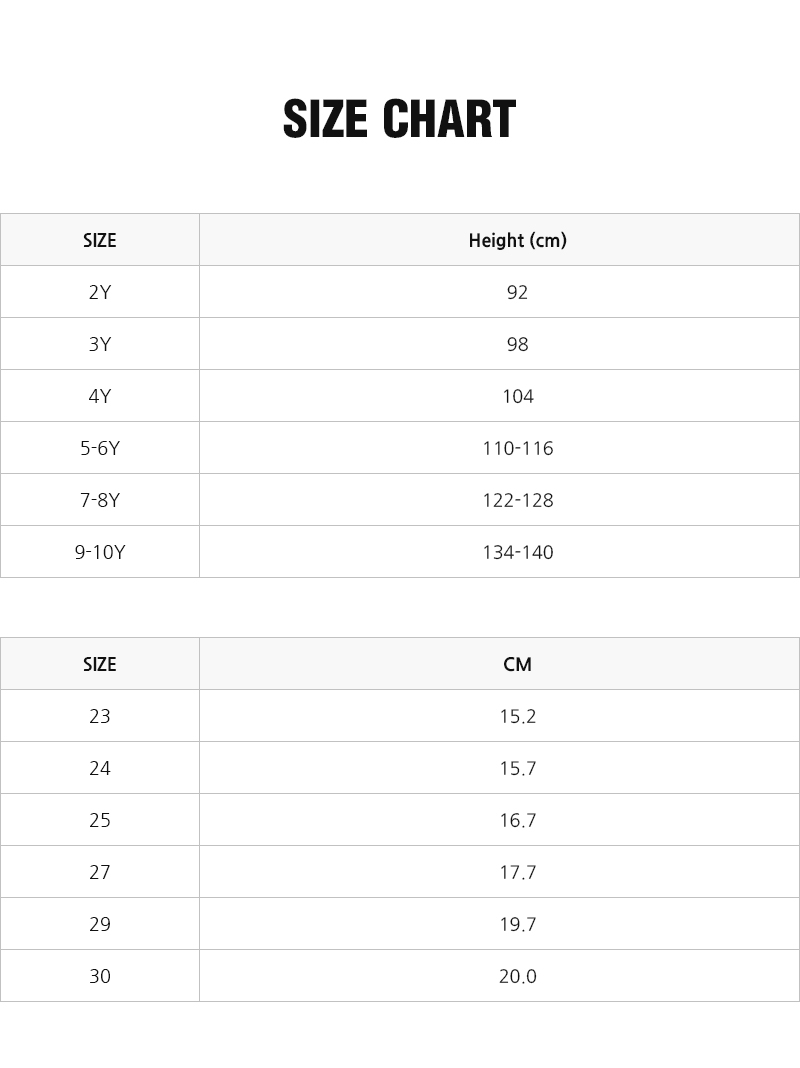Select shoe size 30 cell
Image resolution: width=800 pixels, height=1068 pixels.
click(x=100, y=976)
